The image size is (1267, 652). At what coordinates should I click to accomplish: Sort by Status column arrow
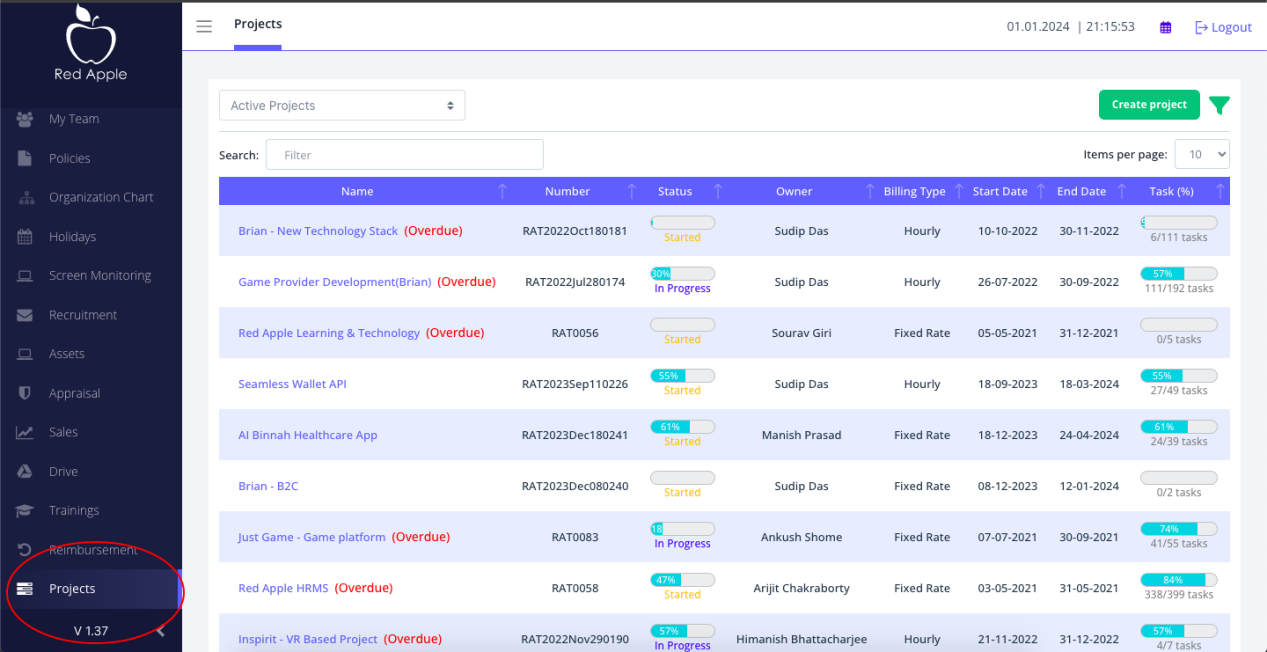coord(717,191)
